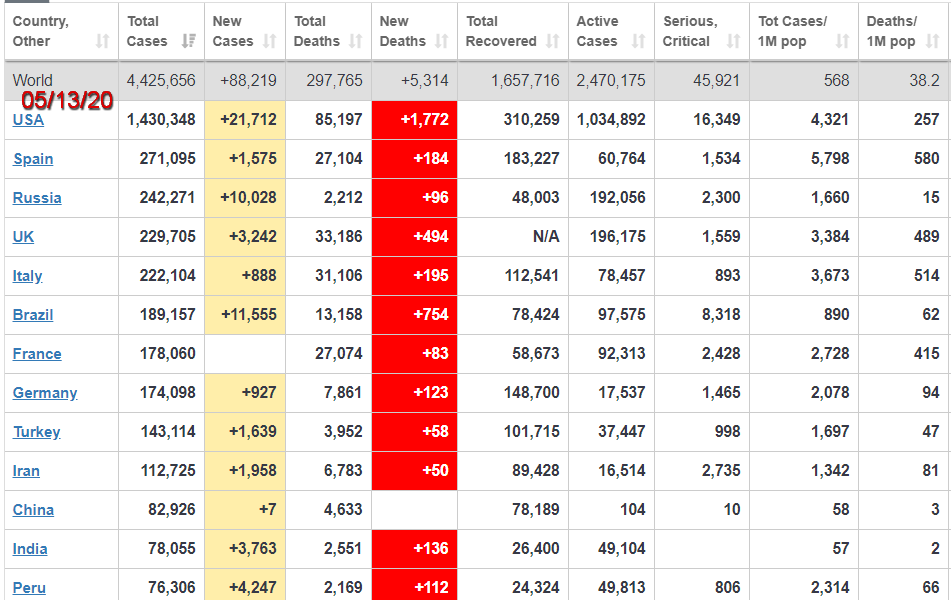Sort Active Cases using its arrow icon

click(639, 42)
